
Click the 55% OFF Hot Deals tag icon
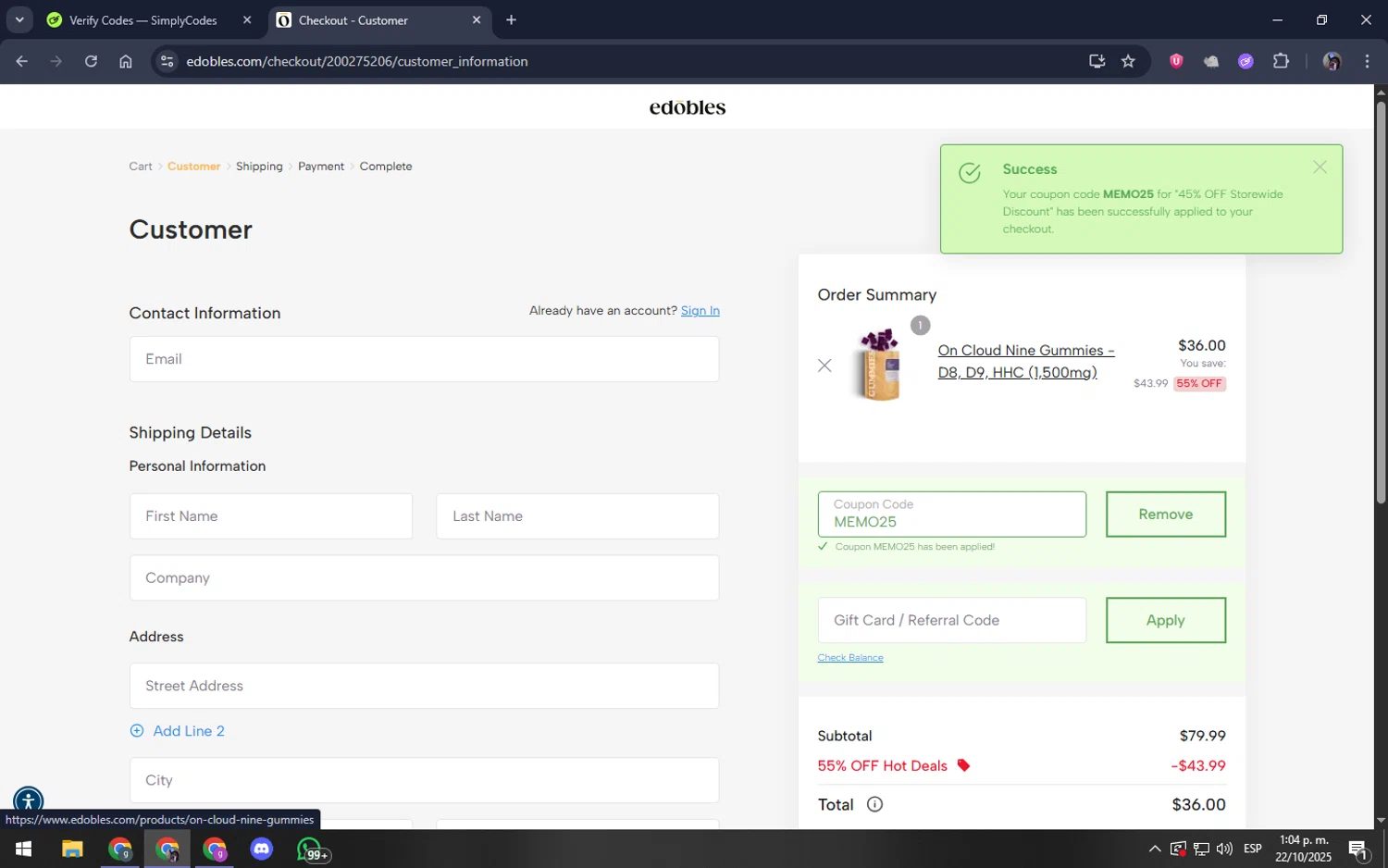[963, 765]
